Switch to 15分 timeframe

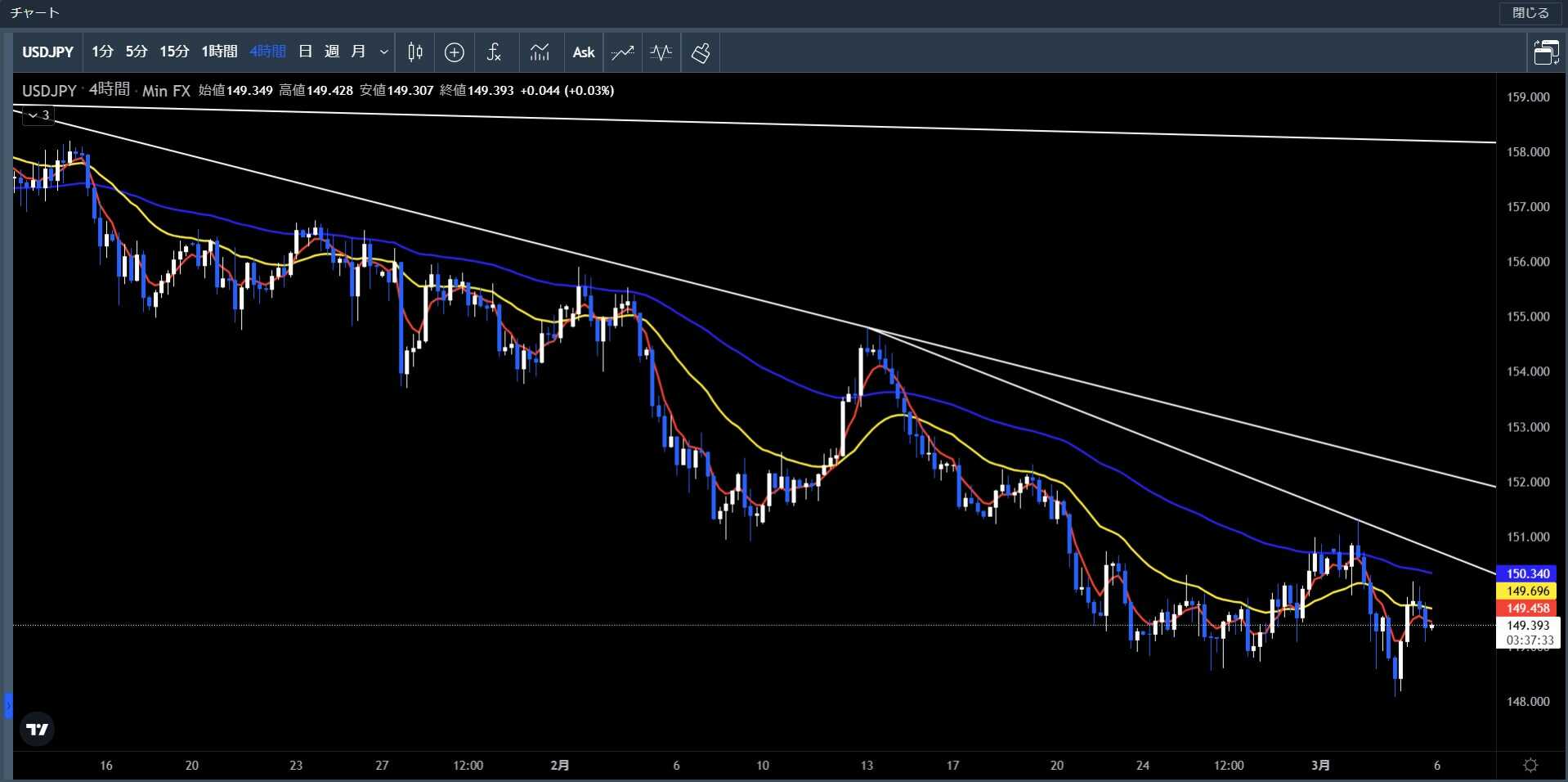click(x=174, y=52)
